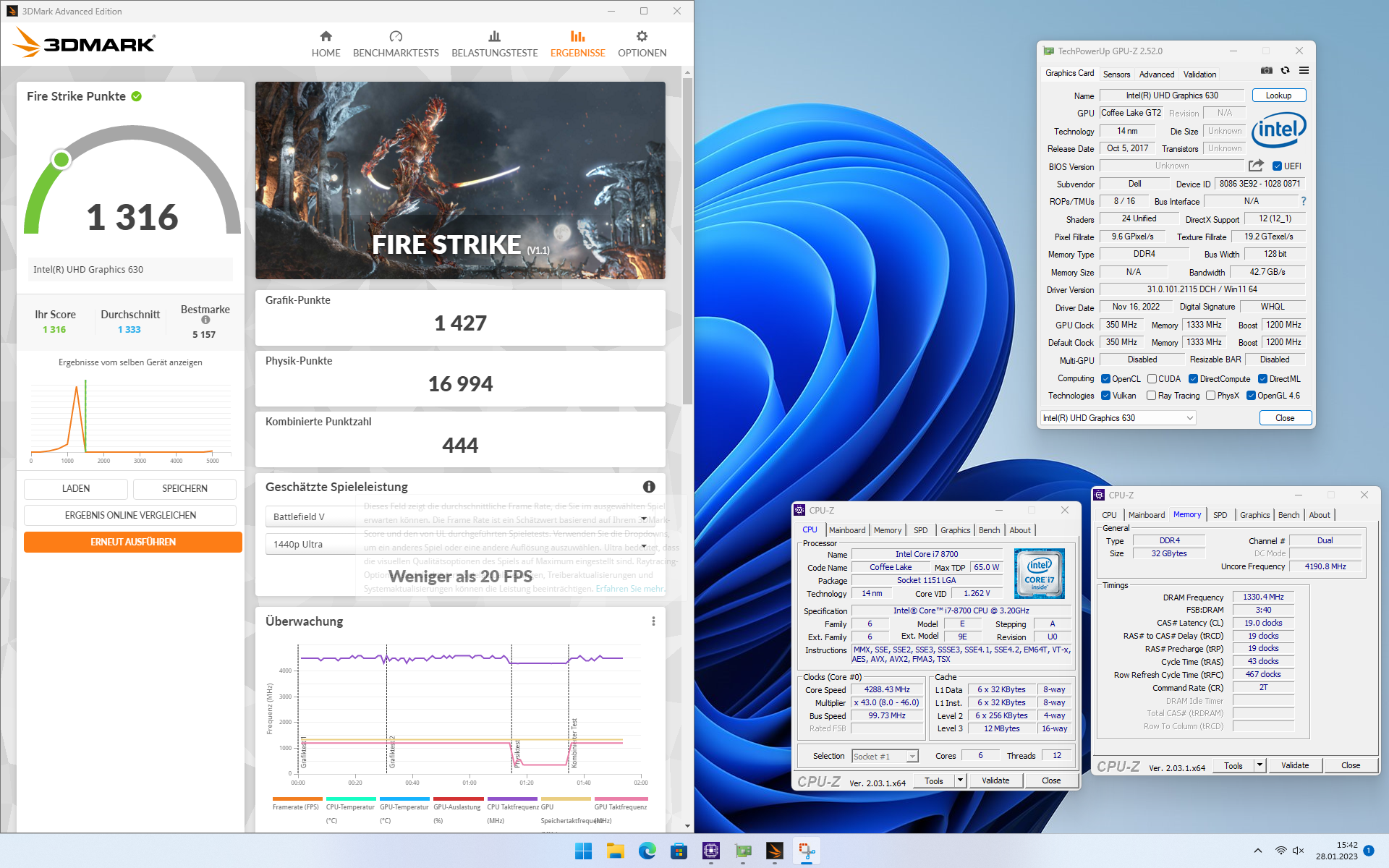Click ERNEUT AUSFÜHREN orange button
This screenshot has height=868, width=1389.
tap(133, 542)
